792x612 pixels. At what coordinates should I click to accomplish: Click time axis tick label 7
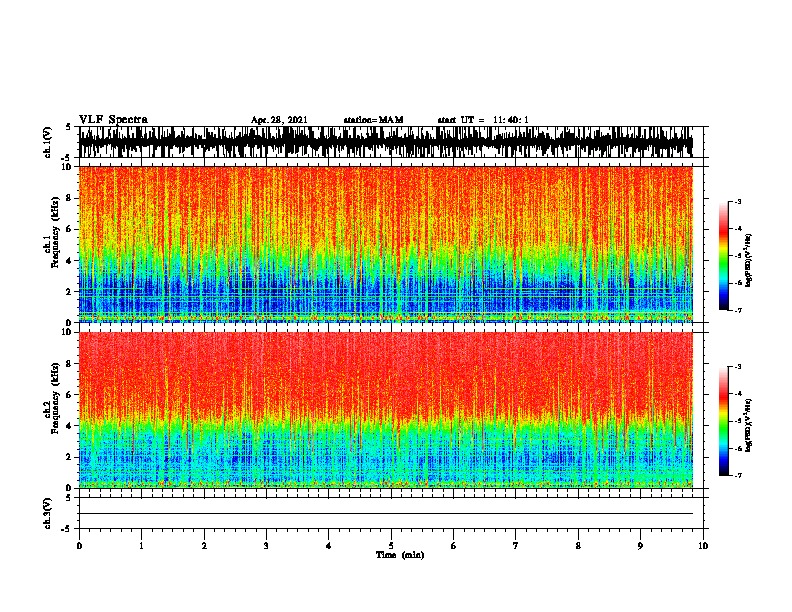(x=516, y=546)
